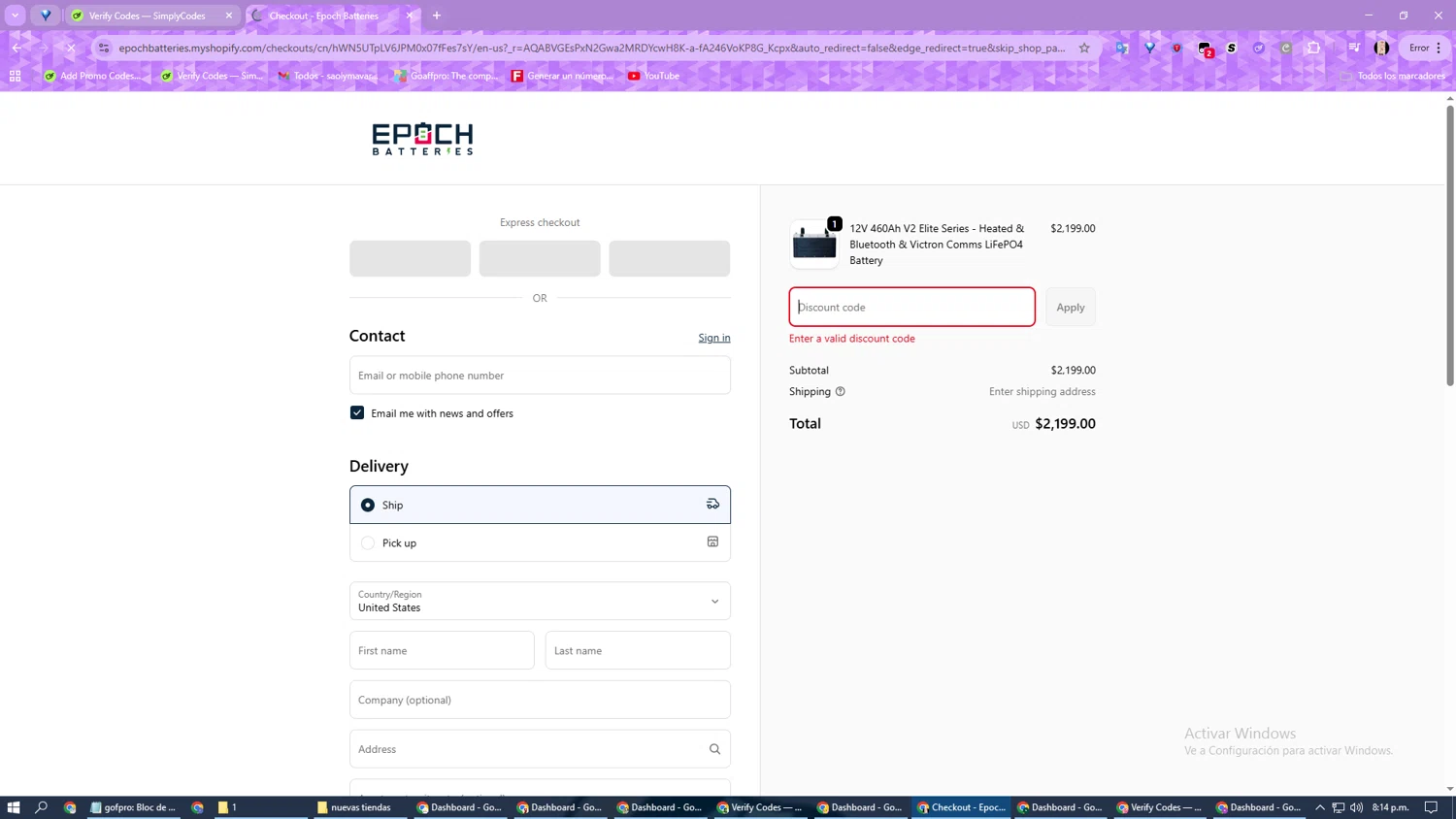
Task: Switch to Verify Codes — SimplyCodes tab
Action: [x=151, y=16]
